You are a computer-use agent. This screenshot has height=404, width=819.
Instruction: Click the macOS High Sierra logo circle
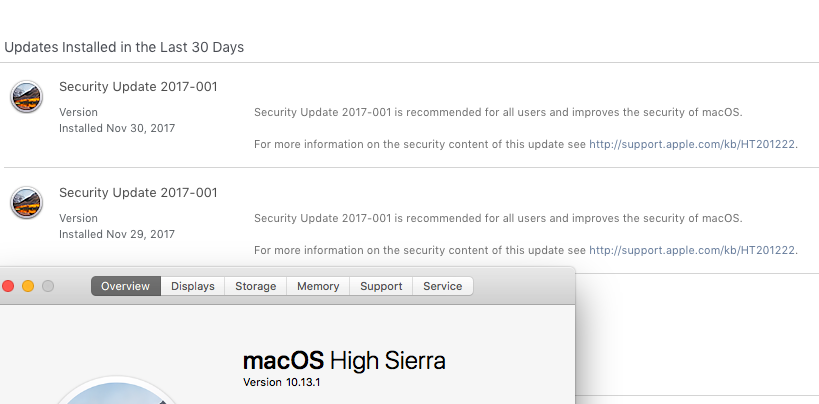click(x=118, y=391)
